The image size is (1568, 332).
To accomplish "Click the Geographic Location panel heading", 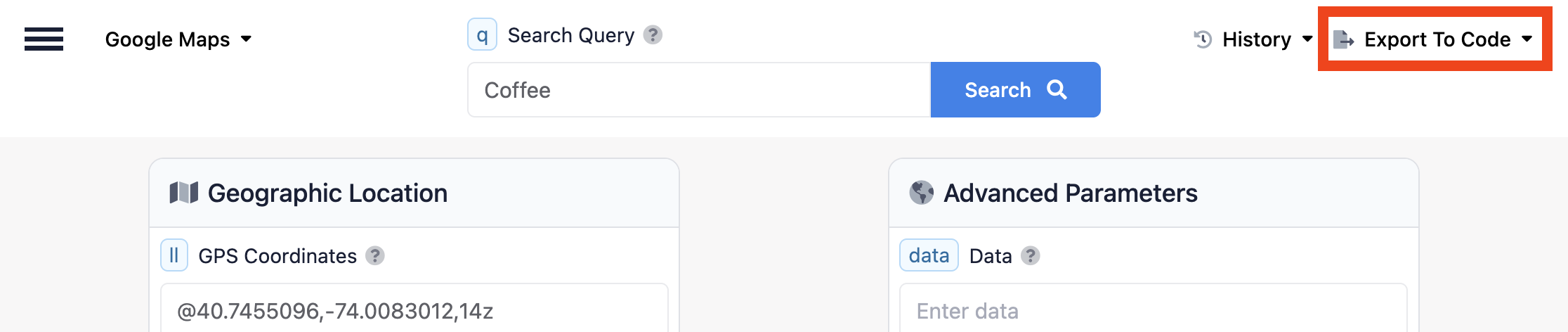I will click(327, 193).
